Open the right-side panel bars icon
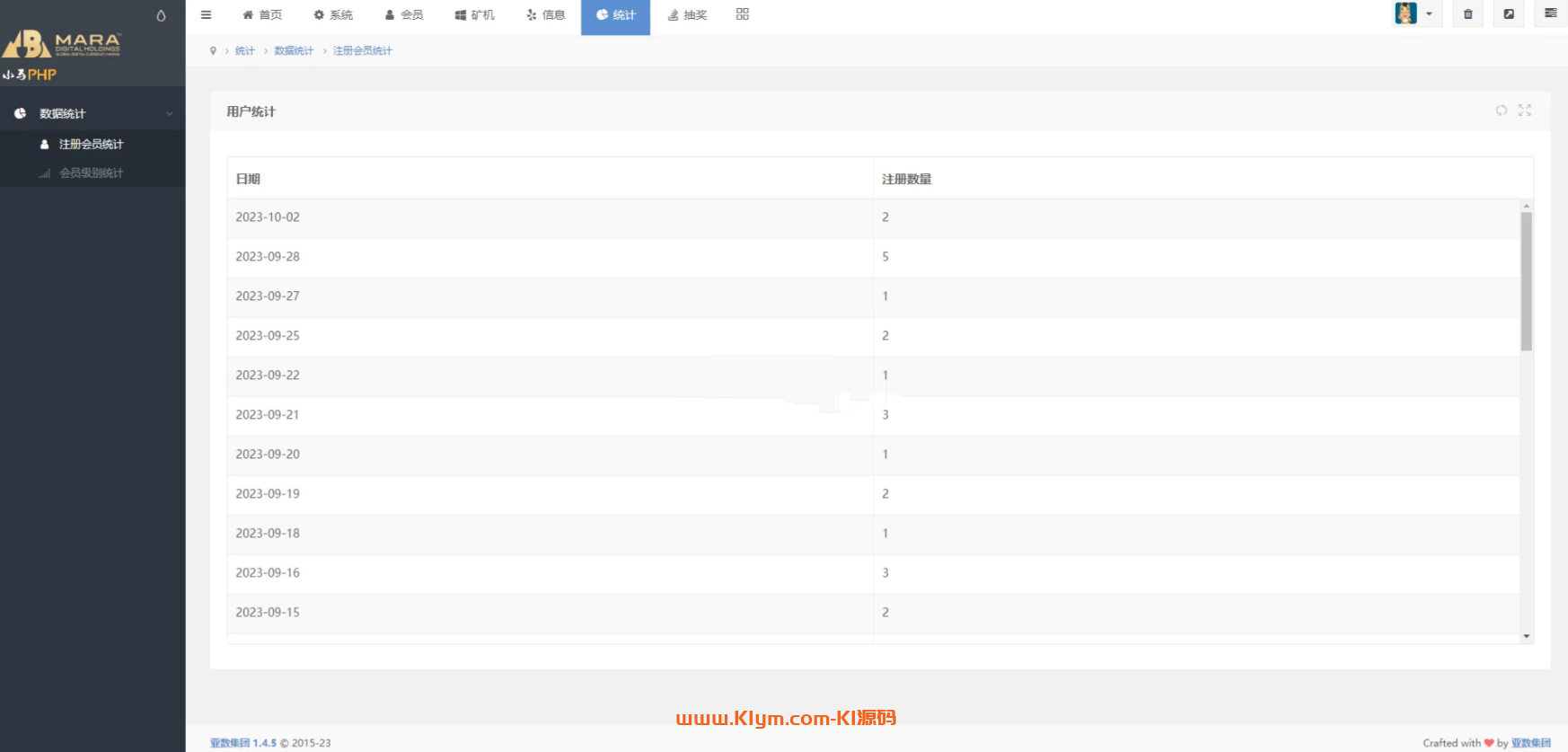 click(1550, 13)
